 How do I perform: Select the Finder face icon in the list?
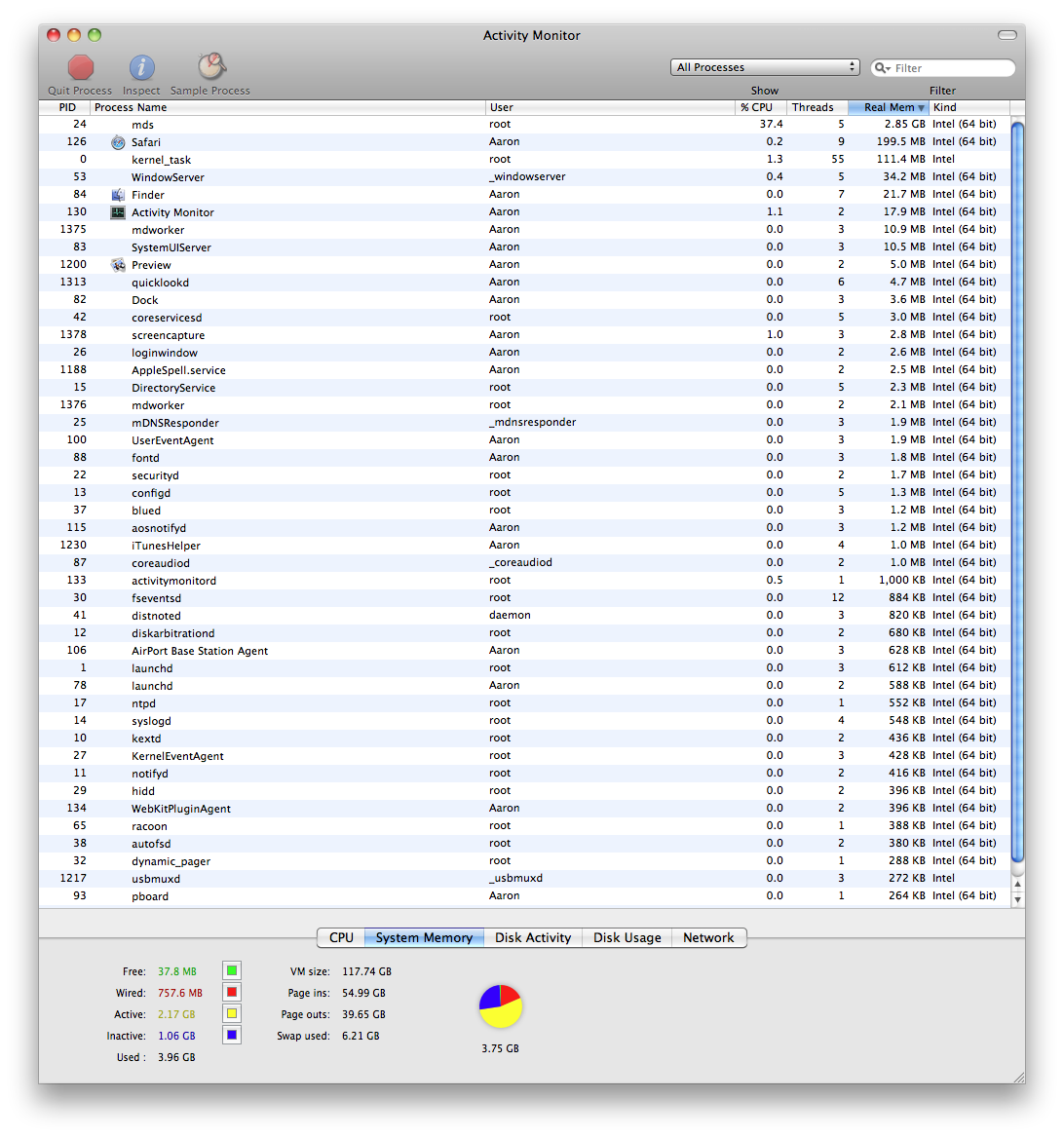coord(118,194)
